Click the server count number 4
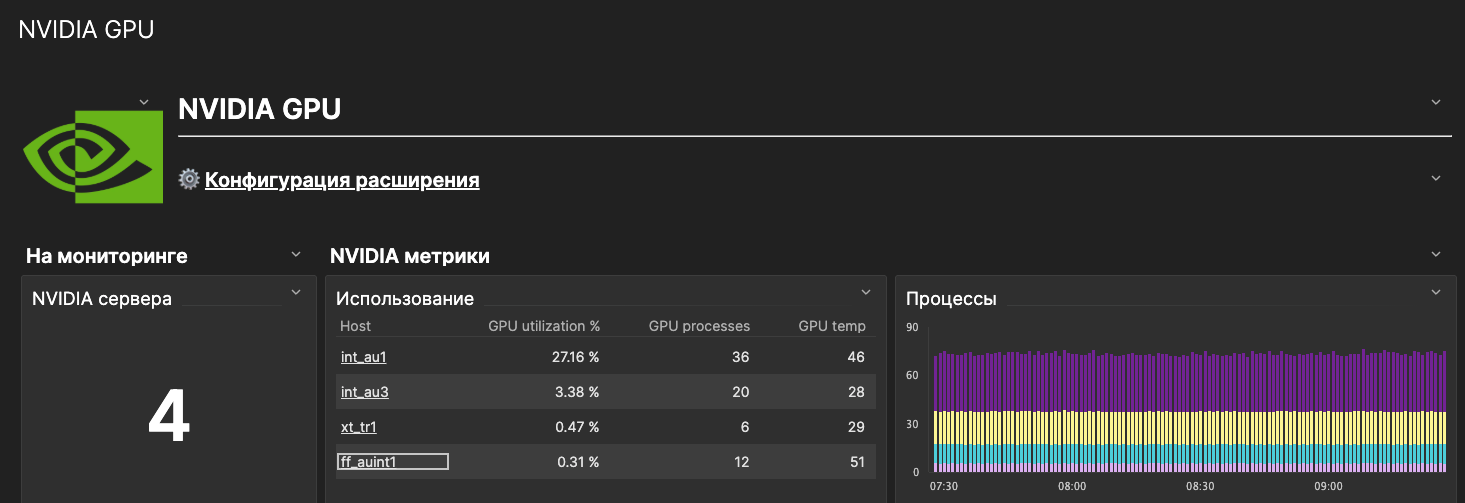This screenshot has height=503, width=1465. coord(169,418)
